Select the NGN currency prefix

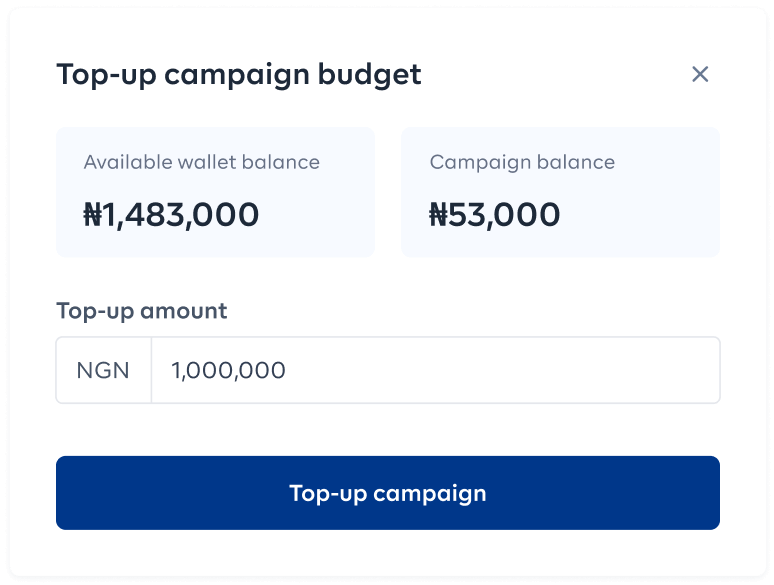coord(103,370)
